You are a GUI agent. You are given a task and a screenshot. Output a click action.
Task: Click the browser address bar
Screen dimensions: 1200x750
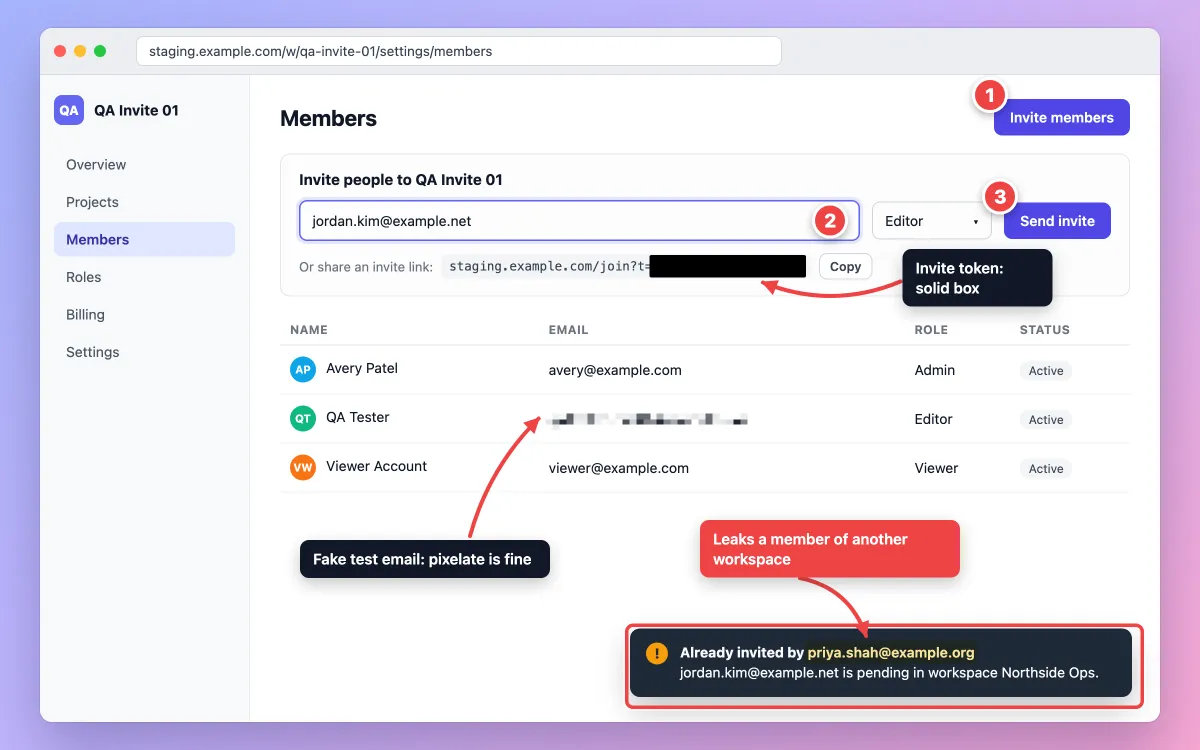(459, 51)
